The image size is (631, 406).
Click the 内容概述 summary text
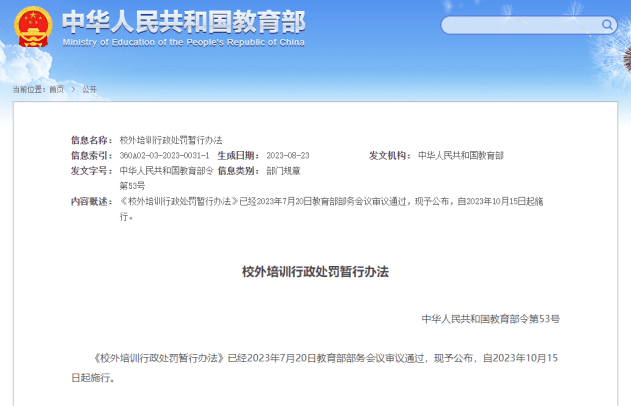point(331,209)
